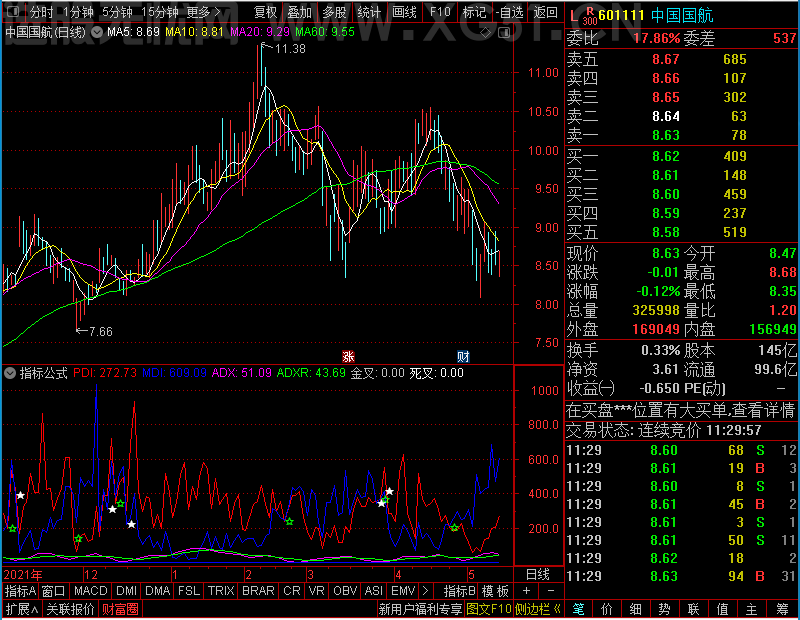Open the 图文F10 page
Screen dimensions: 800x620
489,609
